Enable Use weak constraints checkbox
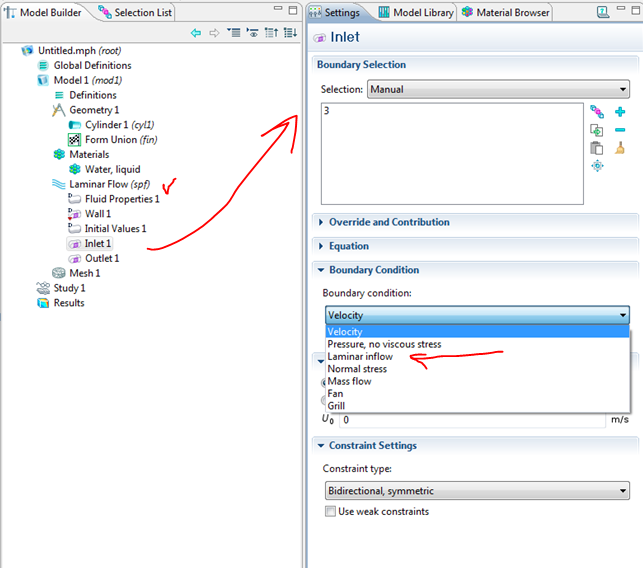The image size is (643, 568). [x=330, y=512]
